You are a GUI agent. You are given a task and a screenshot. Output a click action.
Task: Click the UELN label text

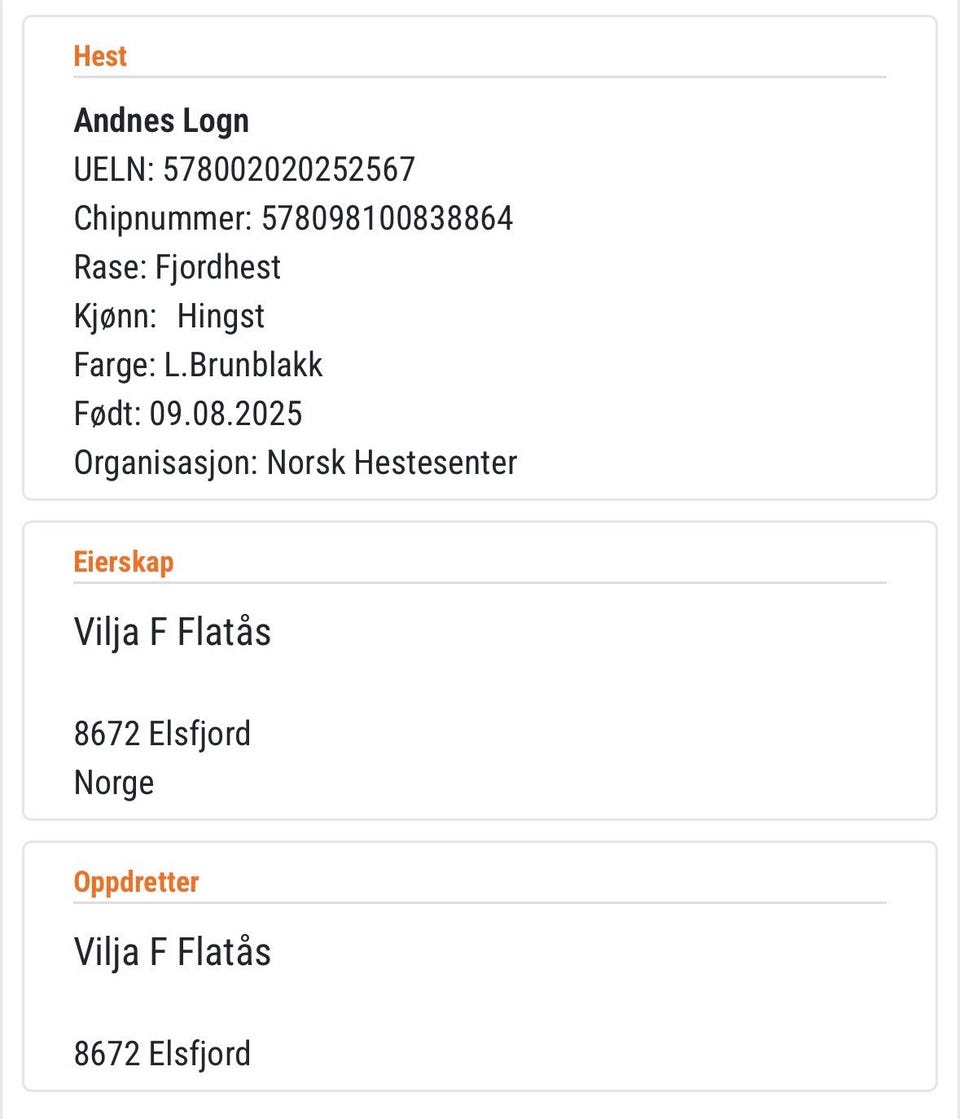point(114,169)
